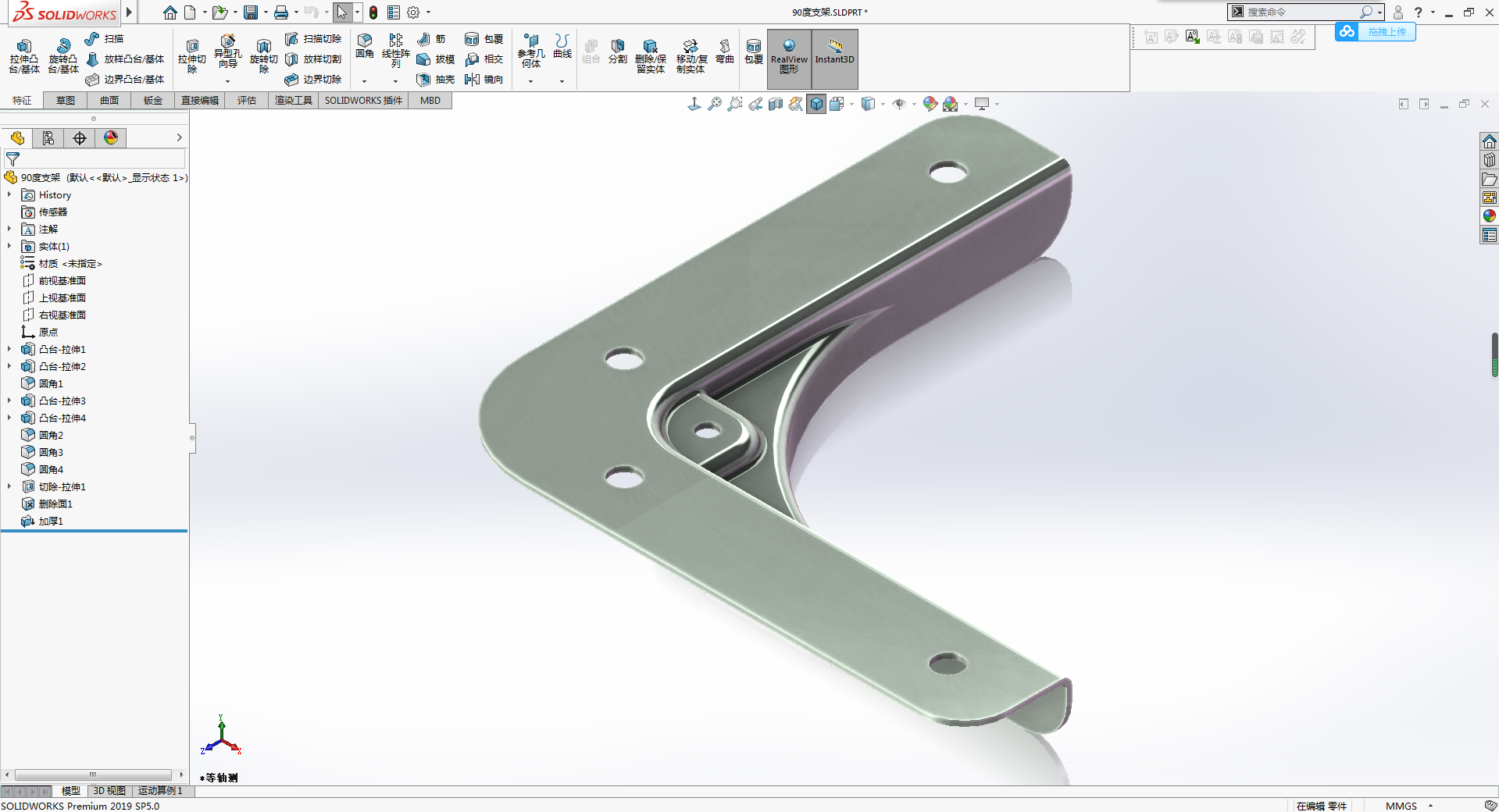This screenshot has height=812, width=1499.
Task: Click the MMGS units status entry
Action: (1401, 806)
